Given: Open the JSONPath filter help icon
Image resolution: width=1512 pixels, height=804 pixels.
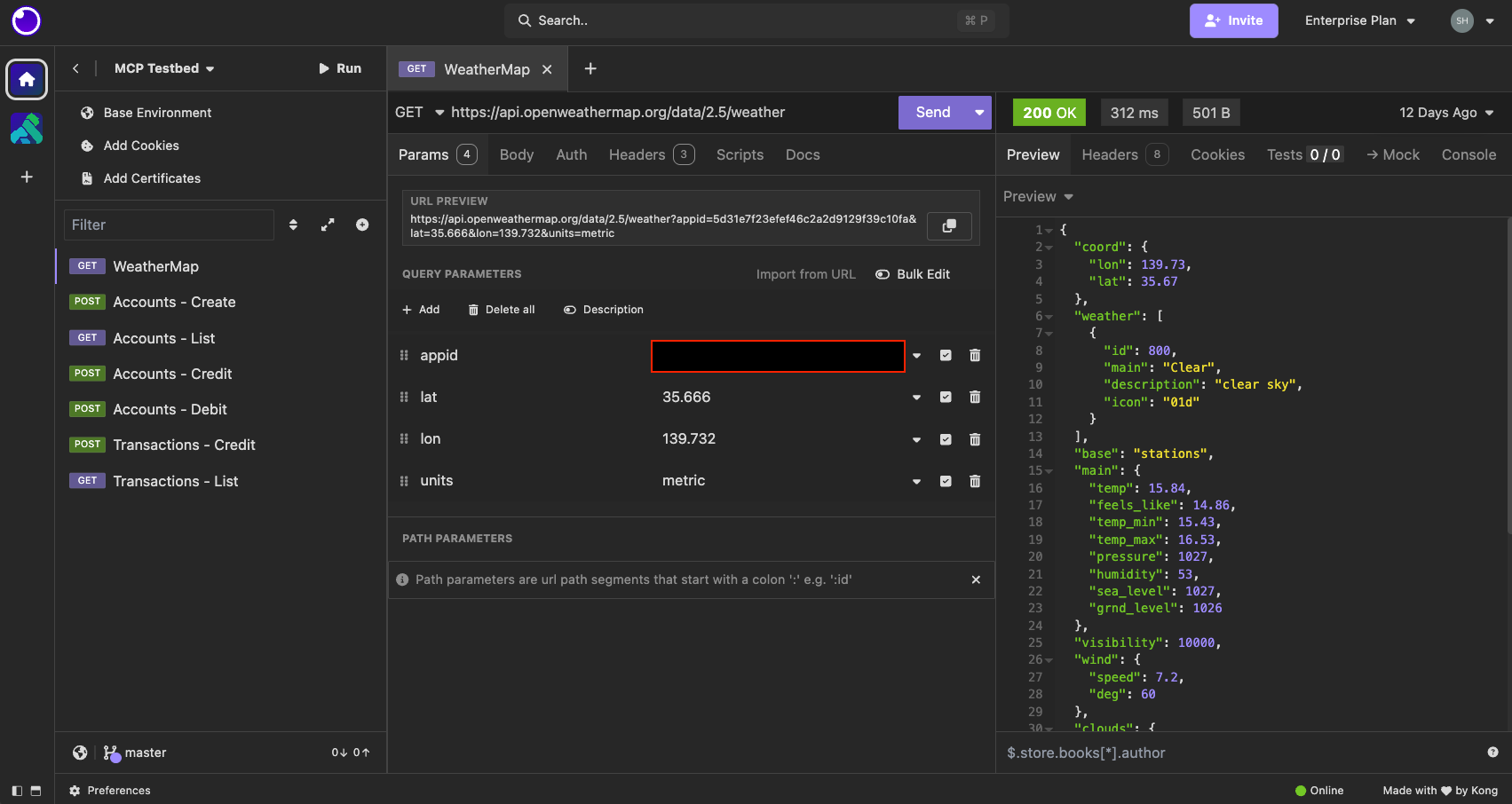Looking at the screenshot, I should click(x=1492, y=753).
